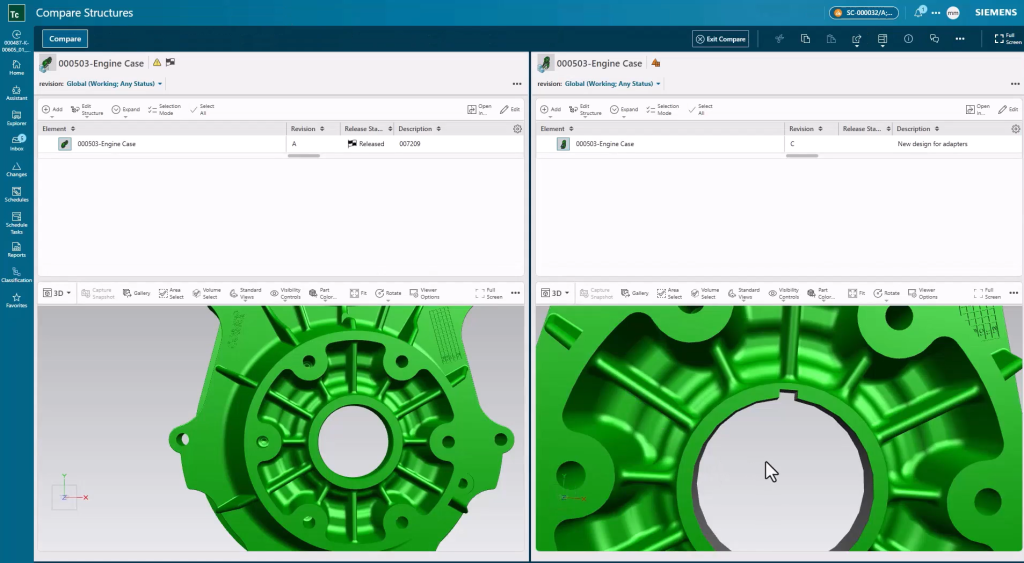Click Gallery in the right viewer toolbar
This screenshot has width=1024, height=563.
(x=635, y=293)
